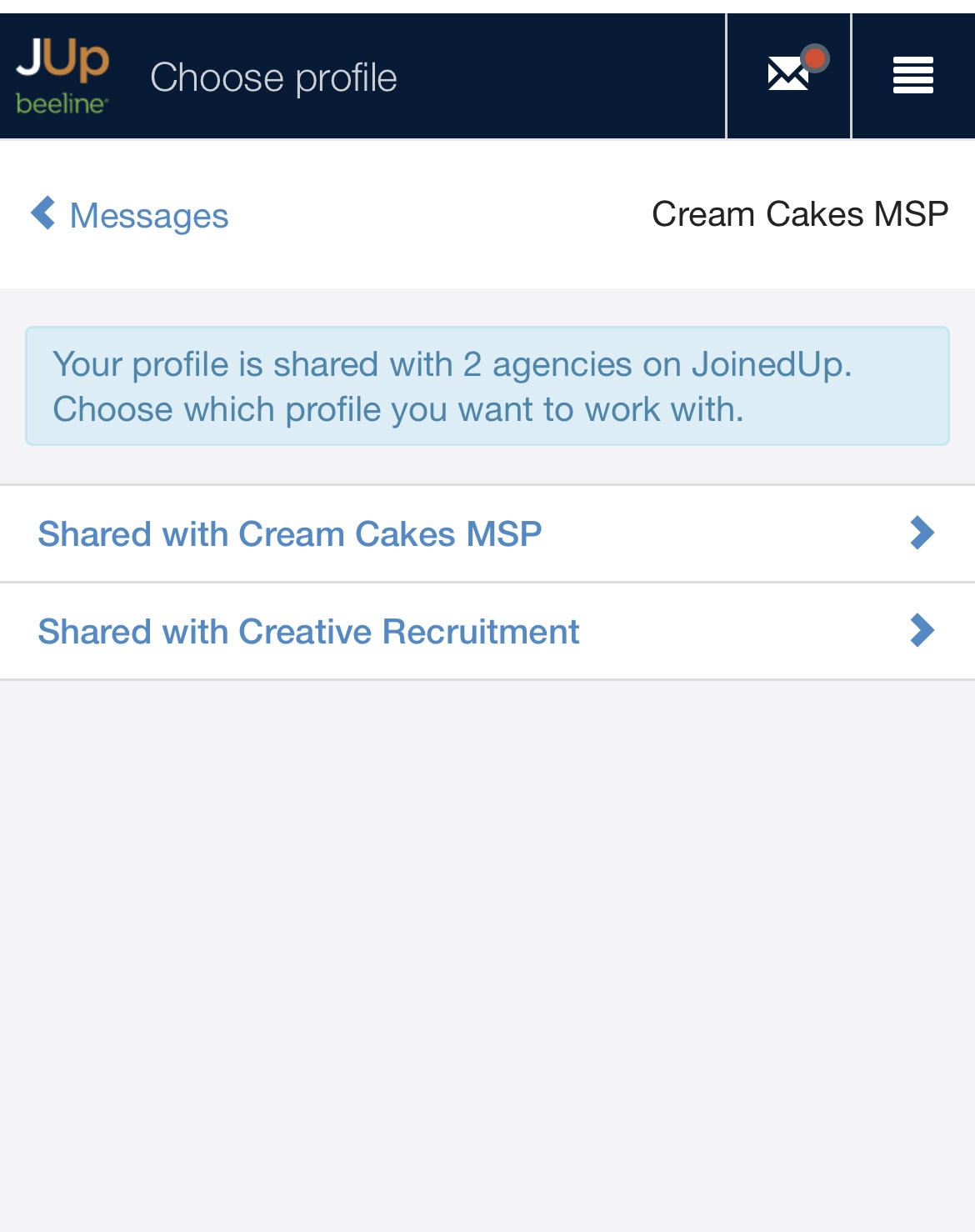Click the arrow on Cream Cakes MSP row
Viewport: 975px width, 1232px height.
922,533
